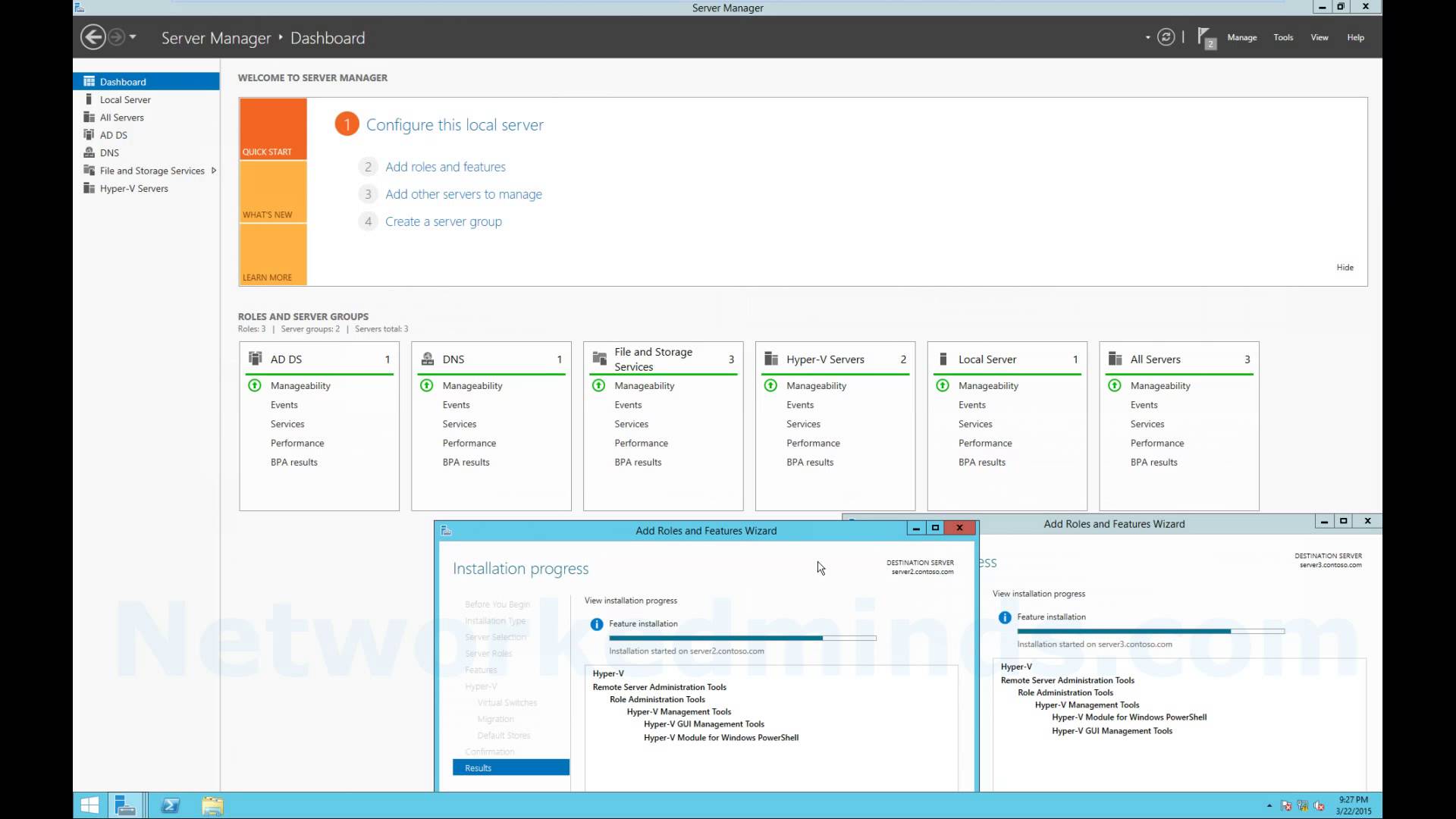The height and width of the screenshot is (819, 1456).
Task: Open the View menu
Action: 1319,37
